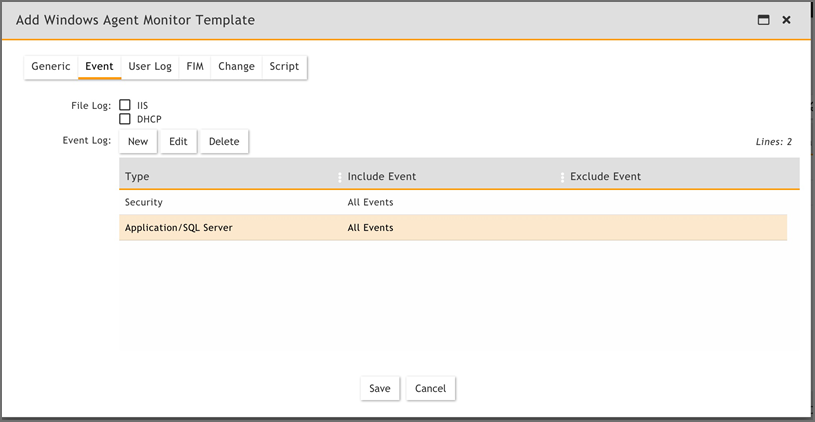Screen dimensions: 815x422
Task: Open the User Log tab
Action: pyautogui.click(x=150, y=67)
